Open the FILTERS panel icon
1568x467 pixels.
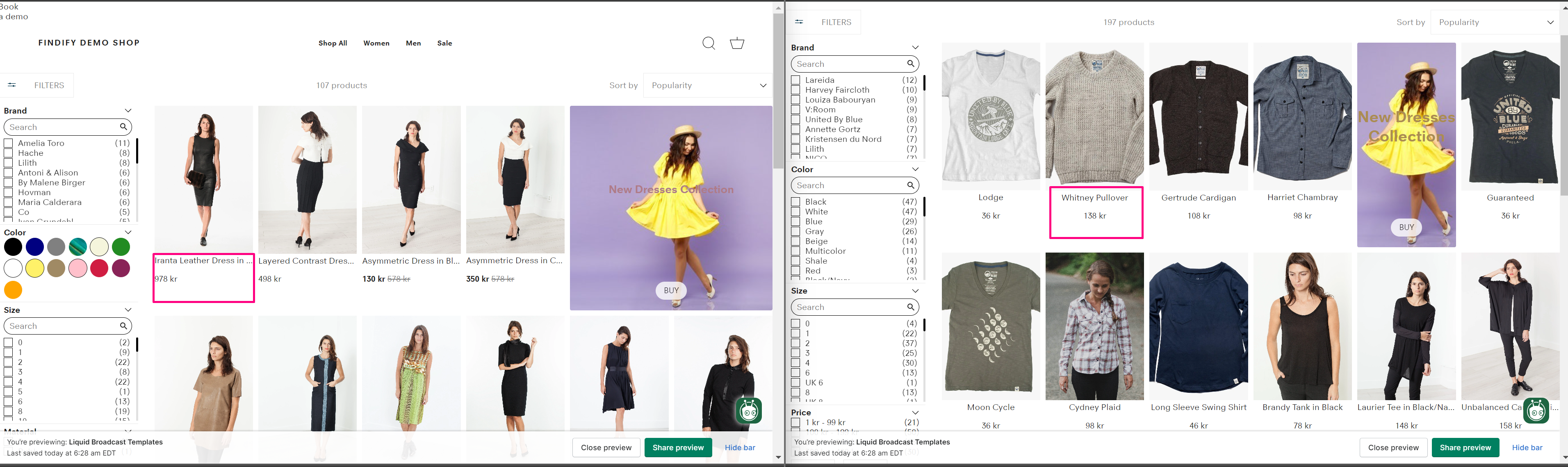[11, 85]
